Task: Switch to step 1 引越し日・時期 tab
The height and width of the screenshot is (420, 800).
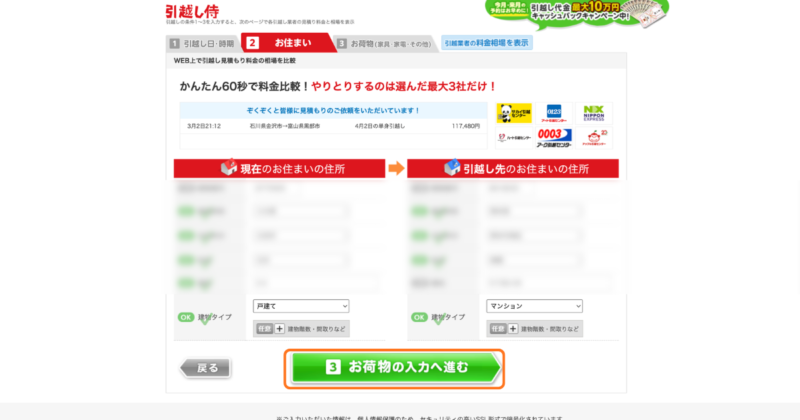Action: [x=203, y=43]
